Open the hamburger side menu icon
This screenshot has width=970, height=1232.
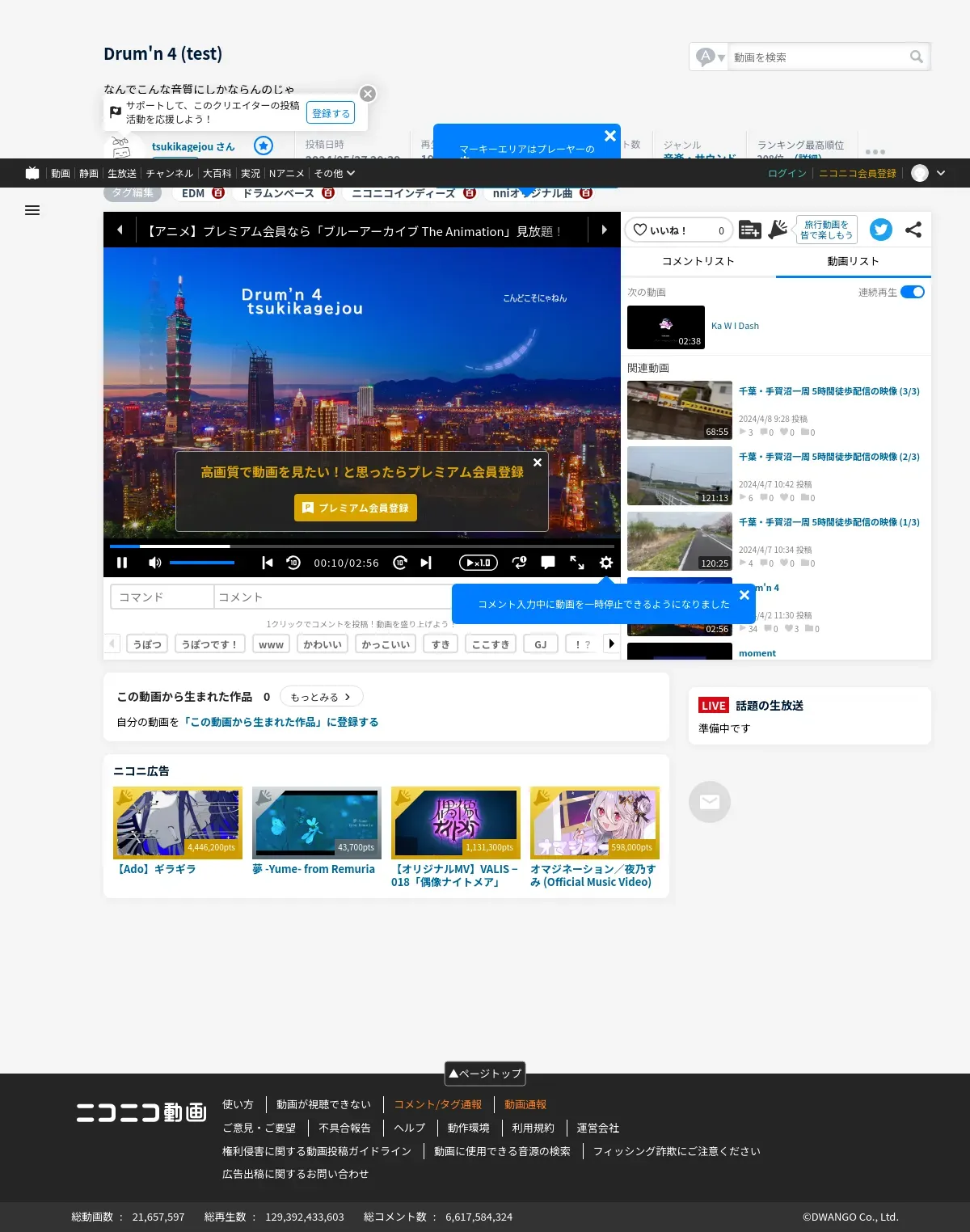pyautogui.click(x=32, y=210)
